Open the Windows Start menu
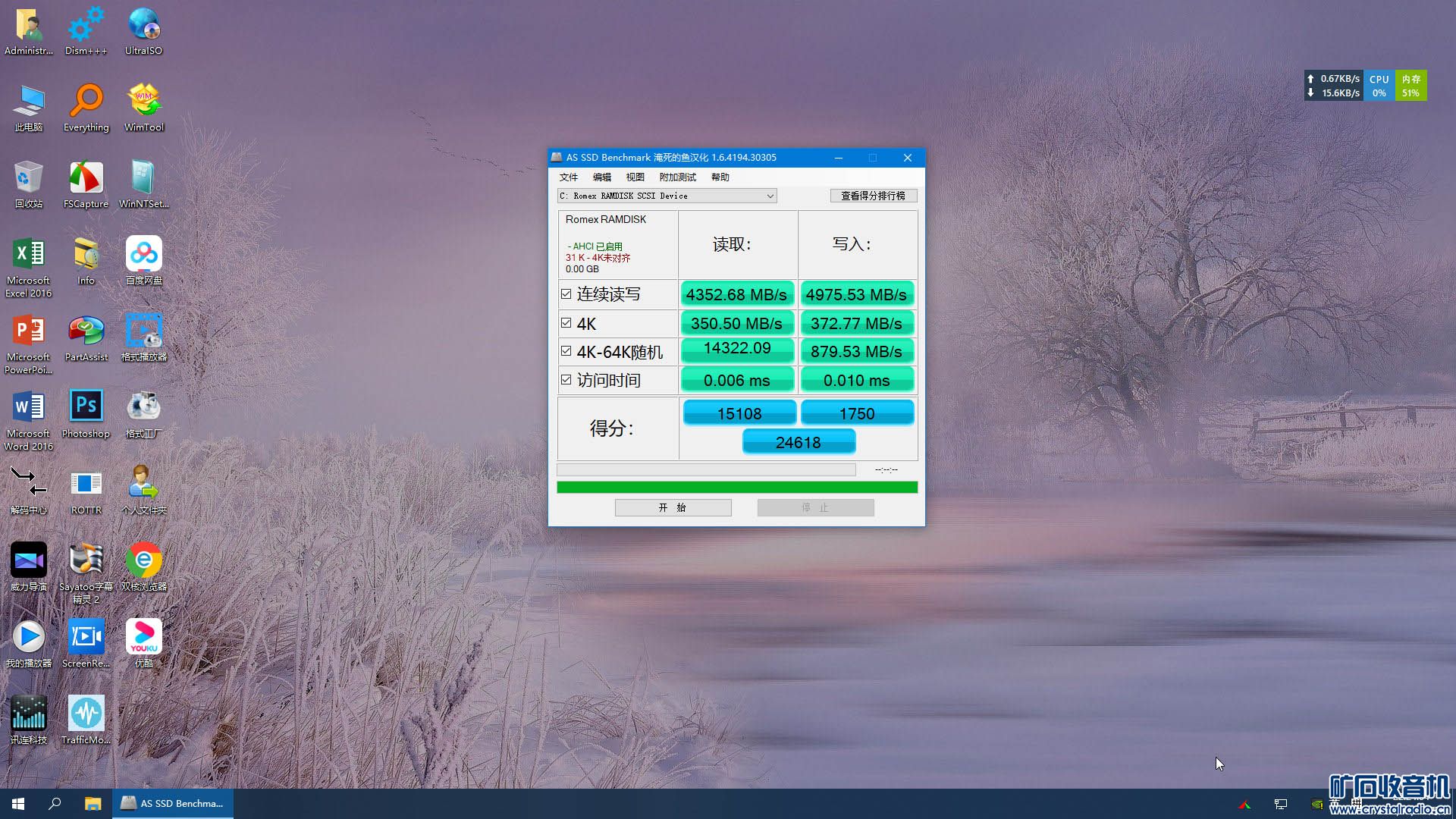 [18, 803]
